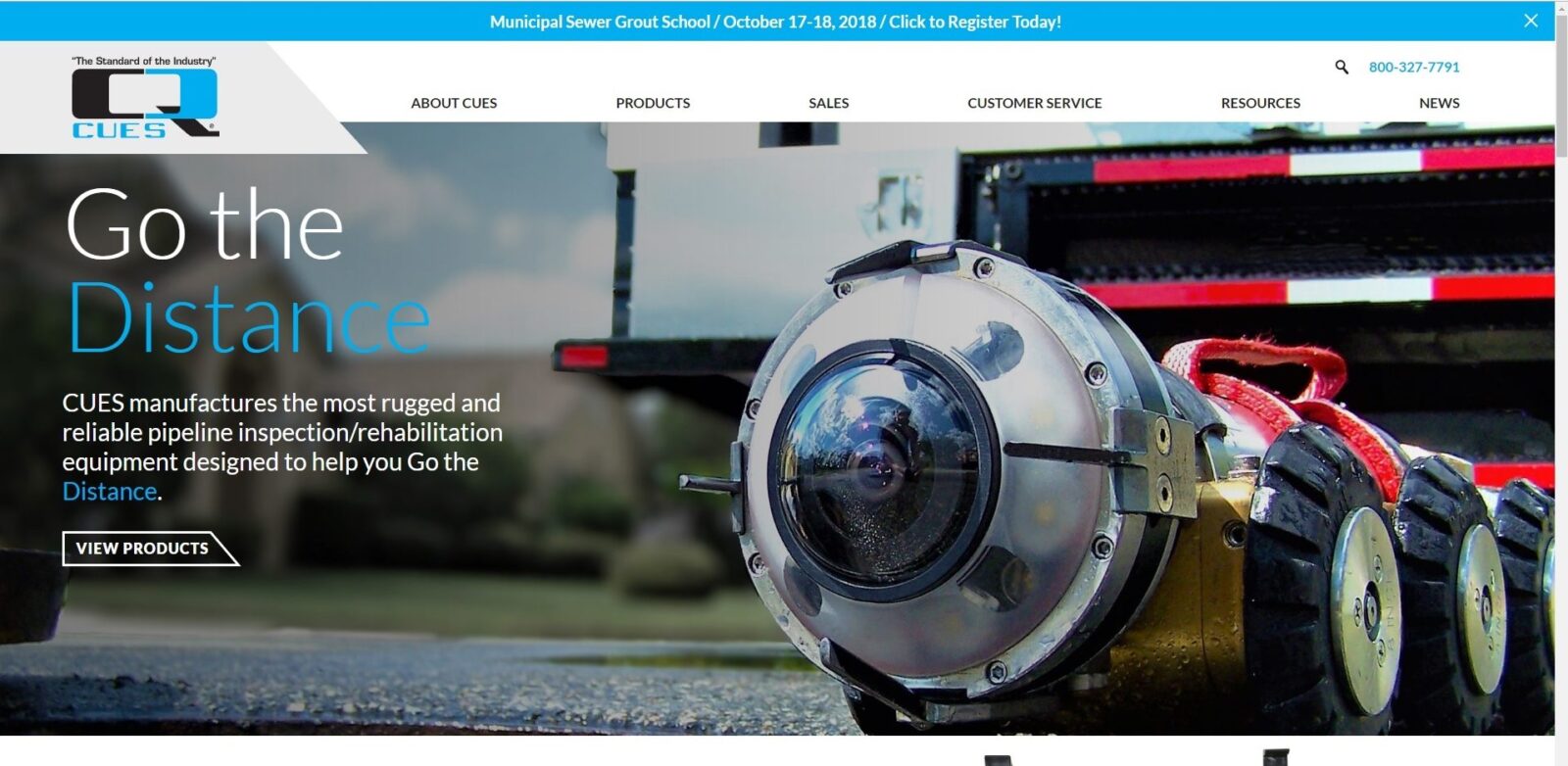The image size is (1568, 766).
Task: Open the About CUES menu
Action: coord(454,103)
